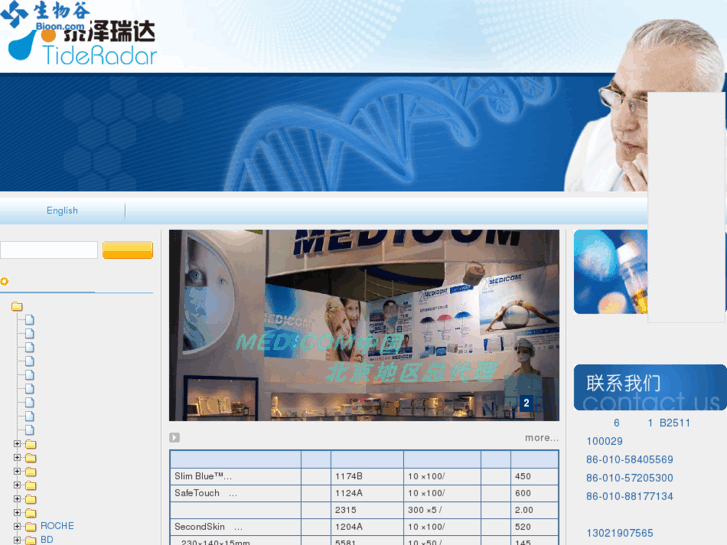The width and height of the screenshot is (727, 545).
Task: Click the SecondSkin ... product name
Action: coord(208,527)
